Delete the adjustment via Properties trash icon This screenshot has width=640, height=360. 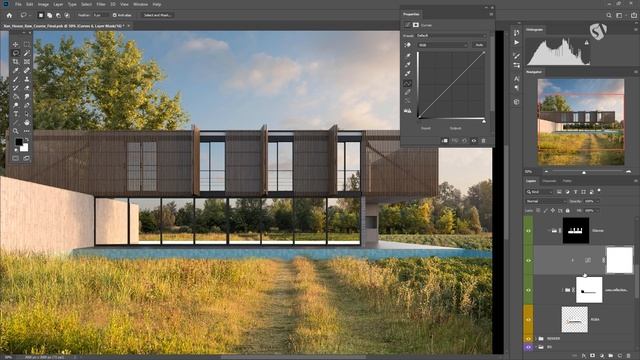pyautogui.click(x=484, y=141)
